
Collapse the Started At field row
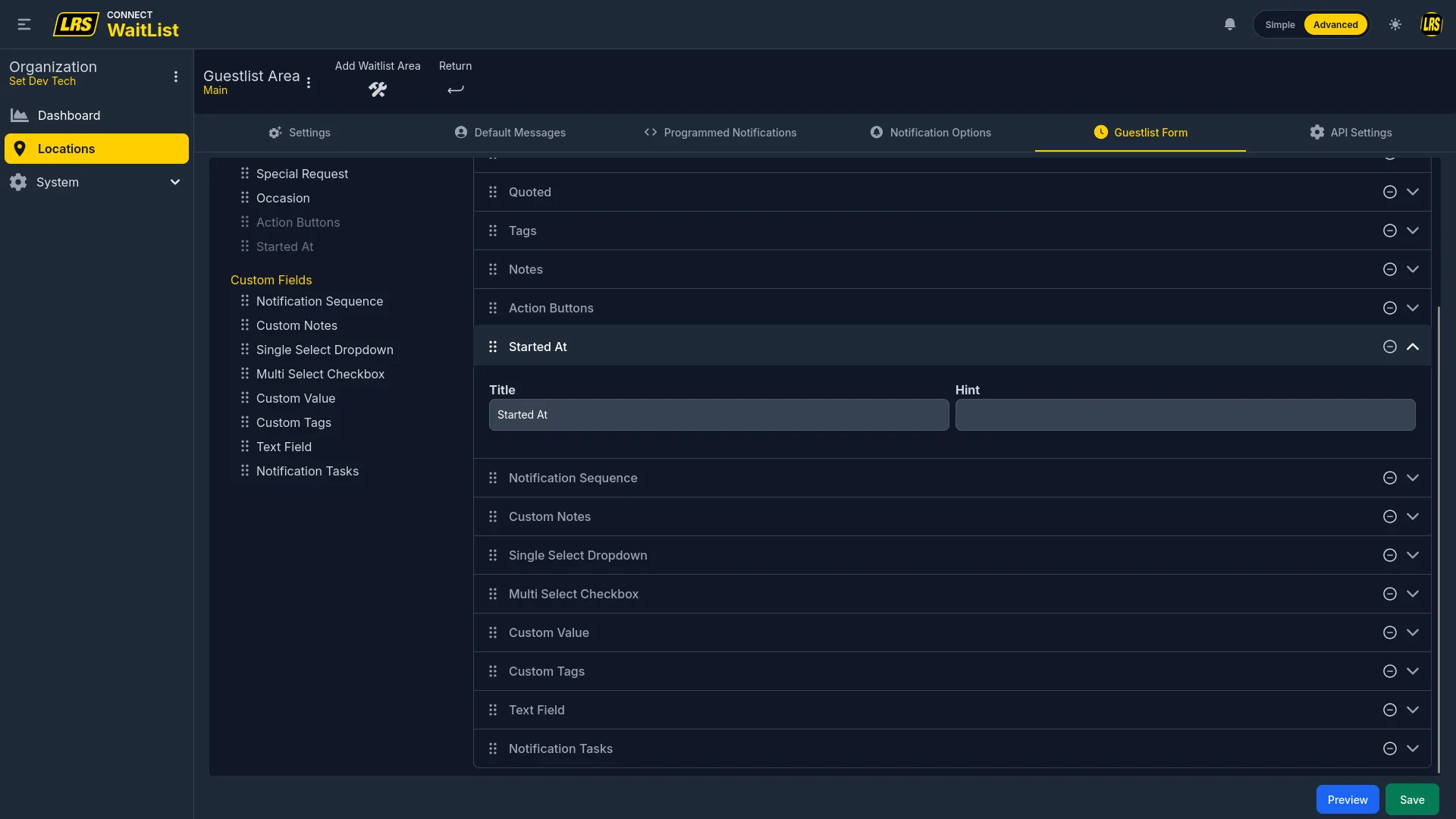click(1412, 347)
